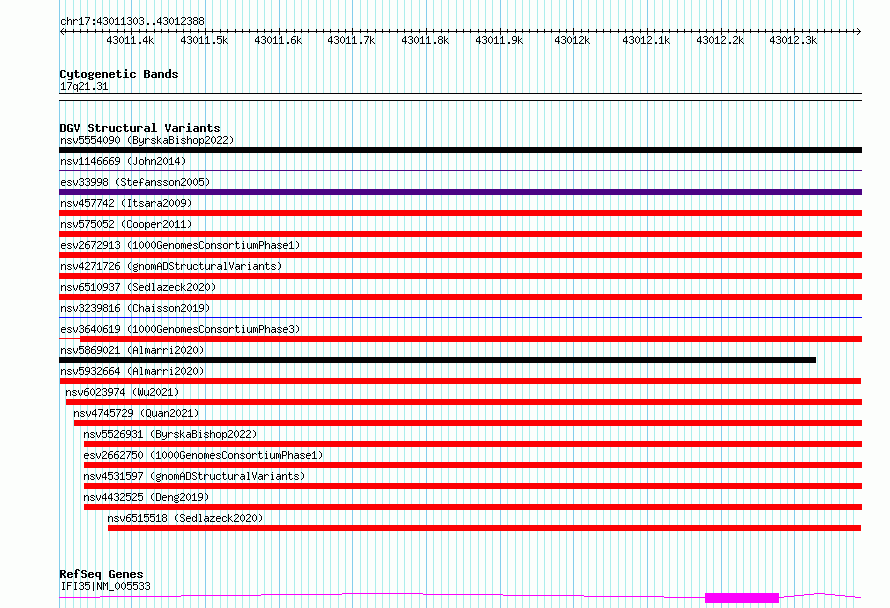Click the red bar under nsv6023974 (Wu2021)

(464, 402)
